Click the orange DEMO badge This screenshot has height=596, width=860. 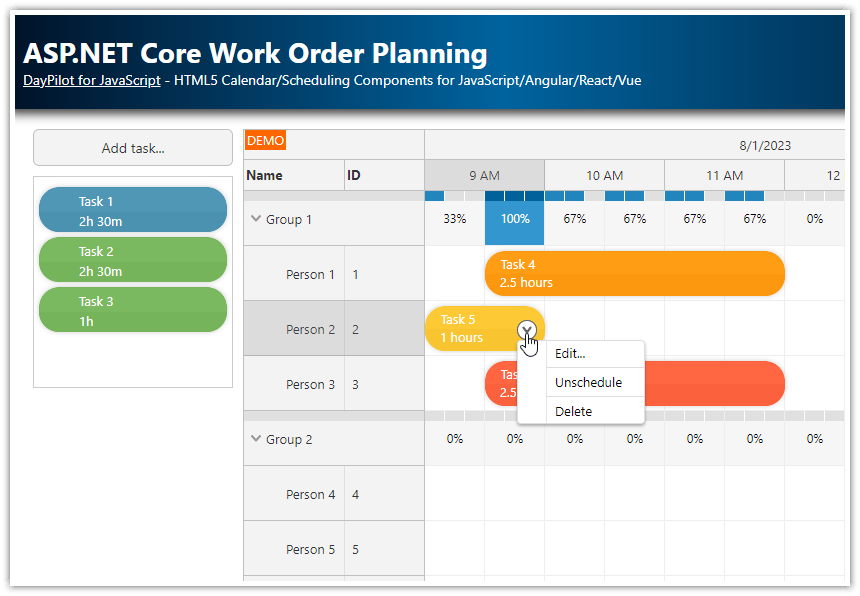[264, 140]
